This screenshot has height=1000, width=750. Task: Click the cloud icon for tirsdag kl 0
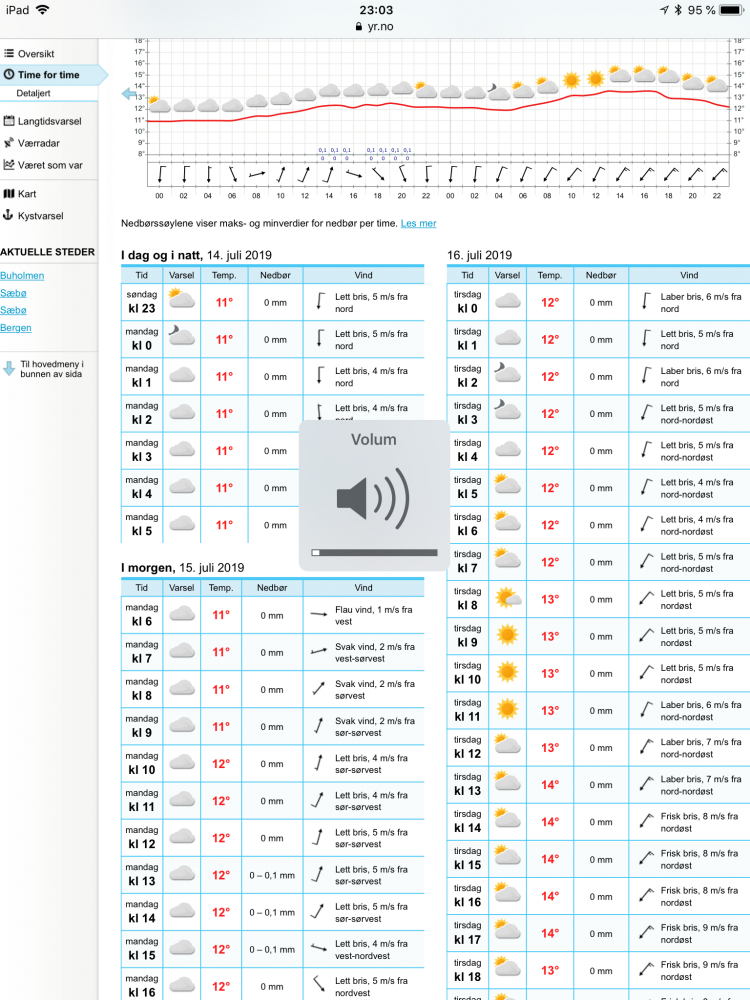508,300
